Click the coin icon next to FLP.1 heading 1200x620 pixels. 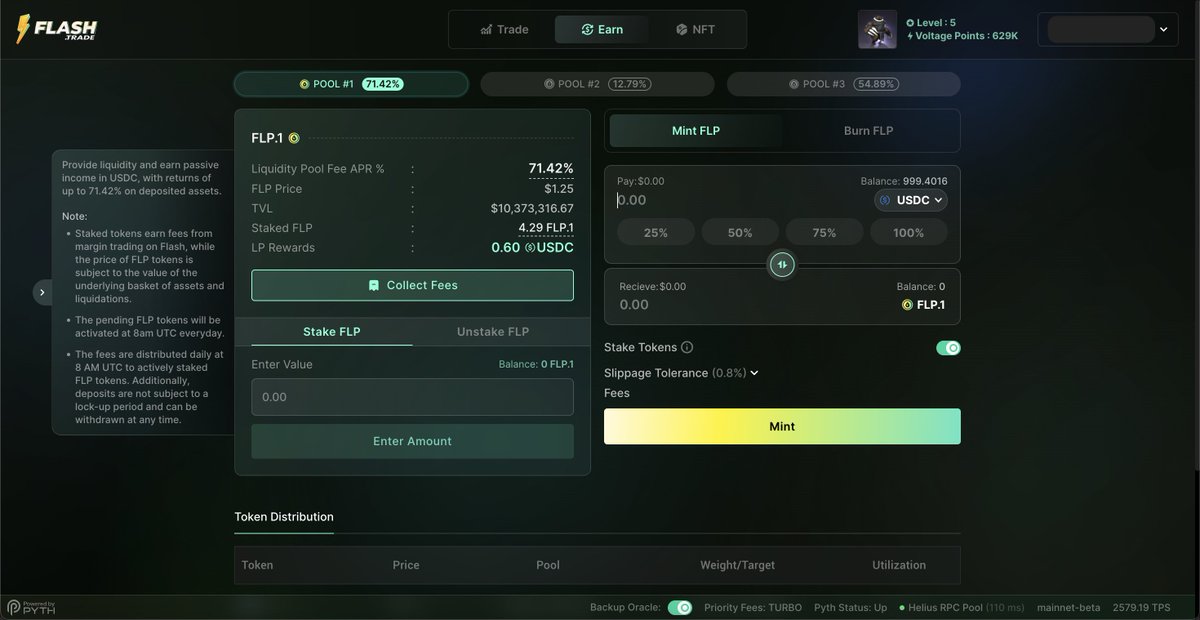(294, 138)
